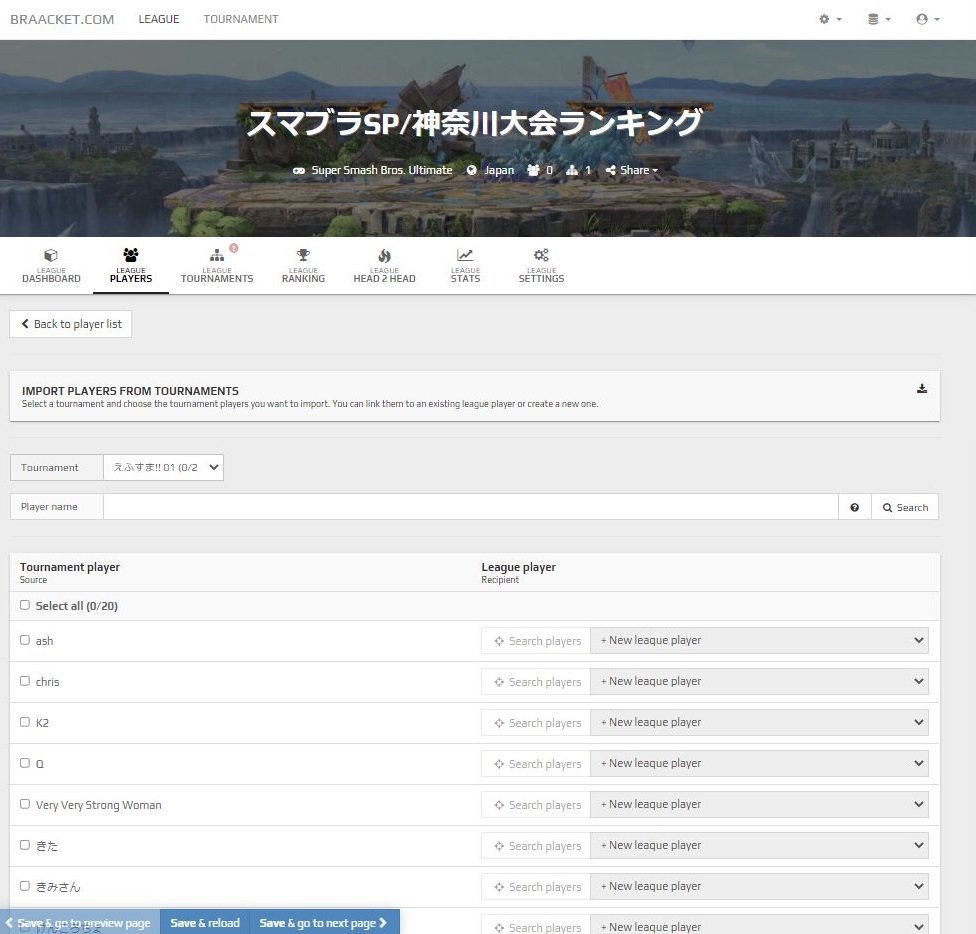Click the help question mark icon
The image size is (976, 934).
pos(855,507)
